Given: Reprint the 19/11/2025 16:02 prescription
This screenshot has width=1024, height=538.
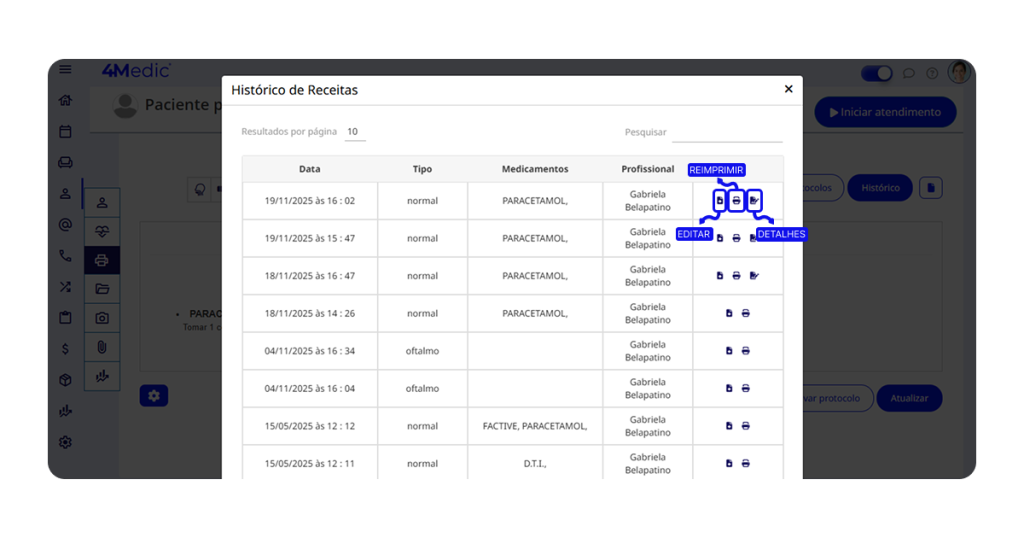Looking at the screenshot, I should pos(737,201).
